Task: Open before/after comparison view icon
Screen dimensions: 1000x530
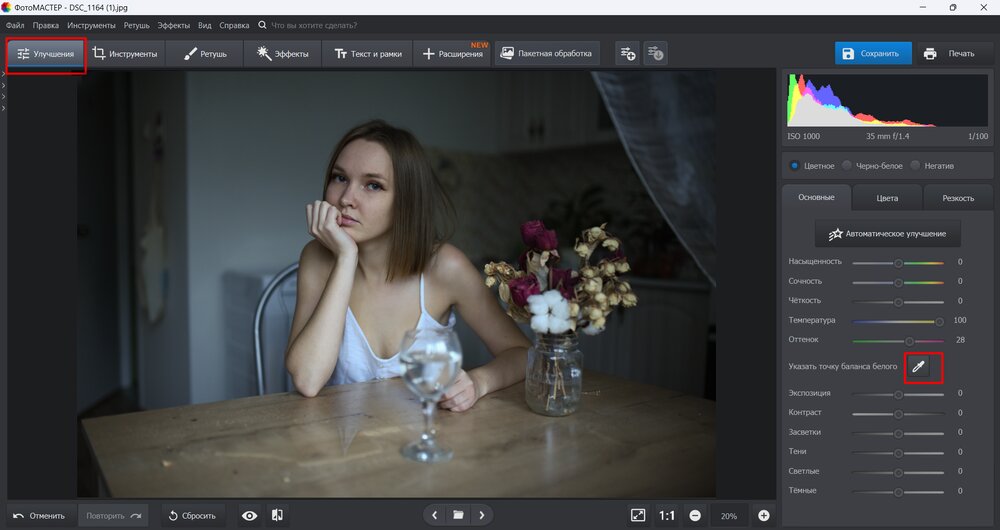Action: 277,515
